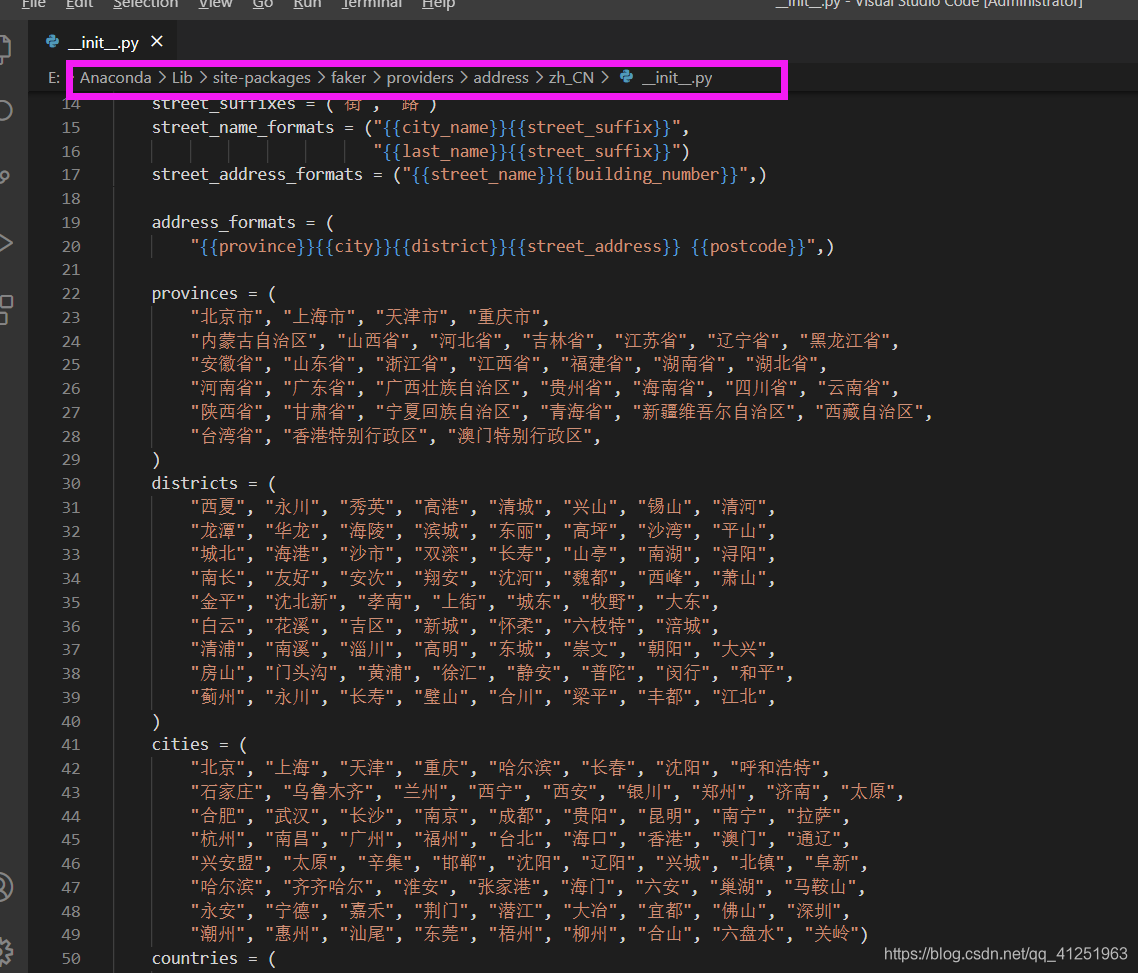Screen dimensions: 1138x973
Task: Select zh_CN in the breadcrumb
Action: click(x=571, y=78)
